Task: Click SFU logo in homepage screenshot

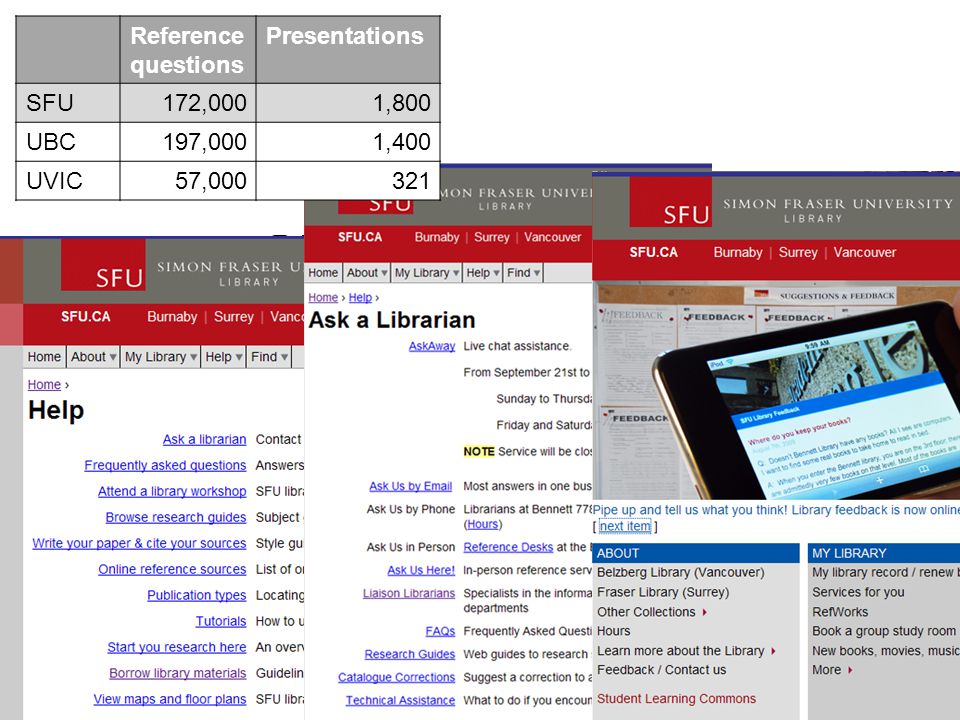Action: coord(671,201)
